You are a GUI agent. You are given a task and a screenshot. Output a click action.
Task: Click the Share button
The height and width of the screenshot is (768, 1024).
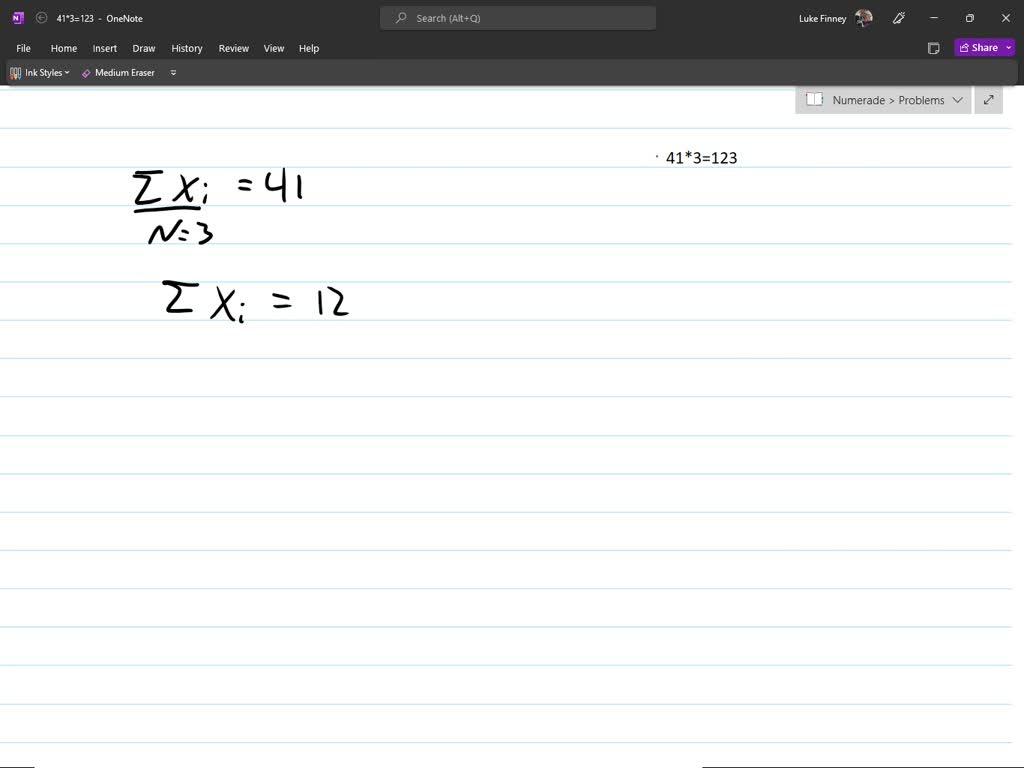[977, 48]
